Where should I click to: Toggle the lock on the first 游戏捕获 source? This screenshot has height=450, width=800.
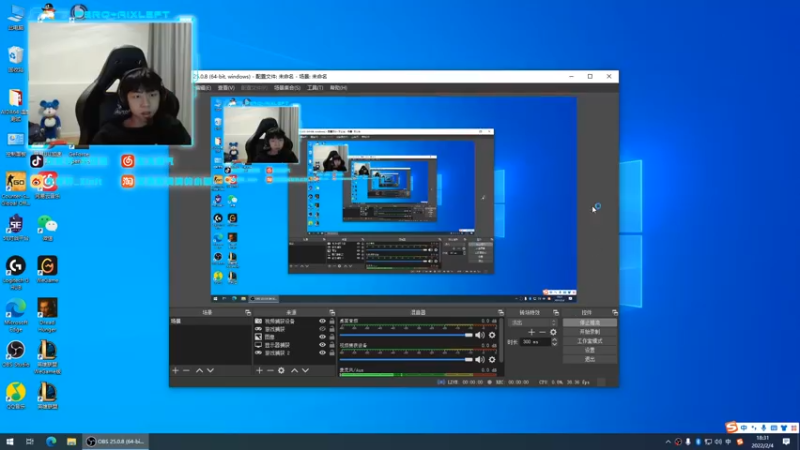point(332,329)
